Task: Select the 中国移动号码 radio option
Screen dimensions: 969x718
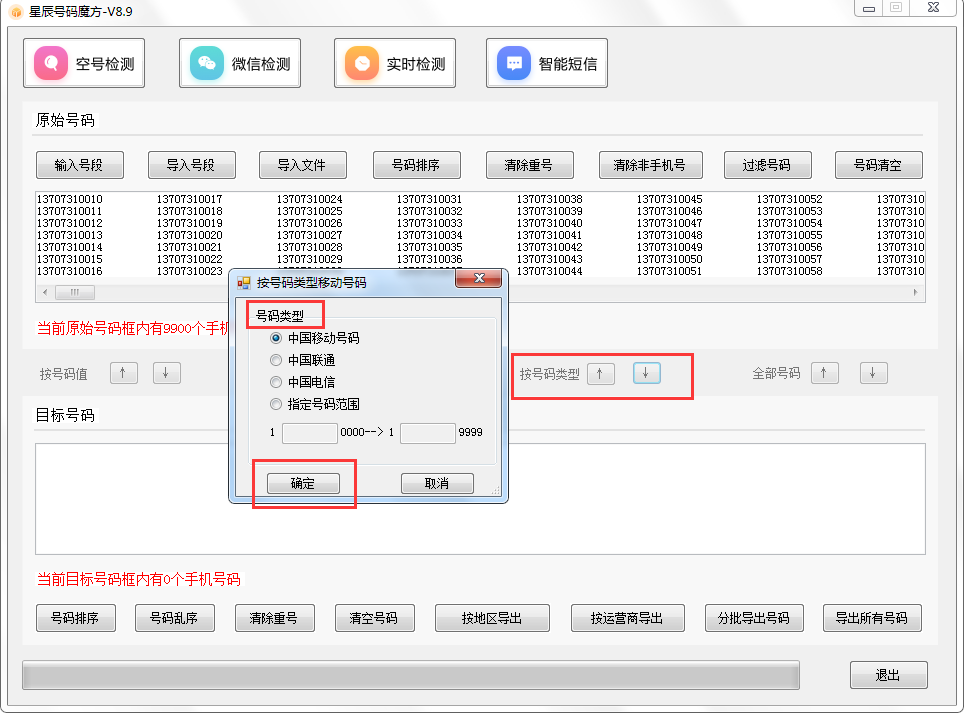Action: [276, 338]
